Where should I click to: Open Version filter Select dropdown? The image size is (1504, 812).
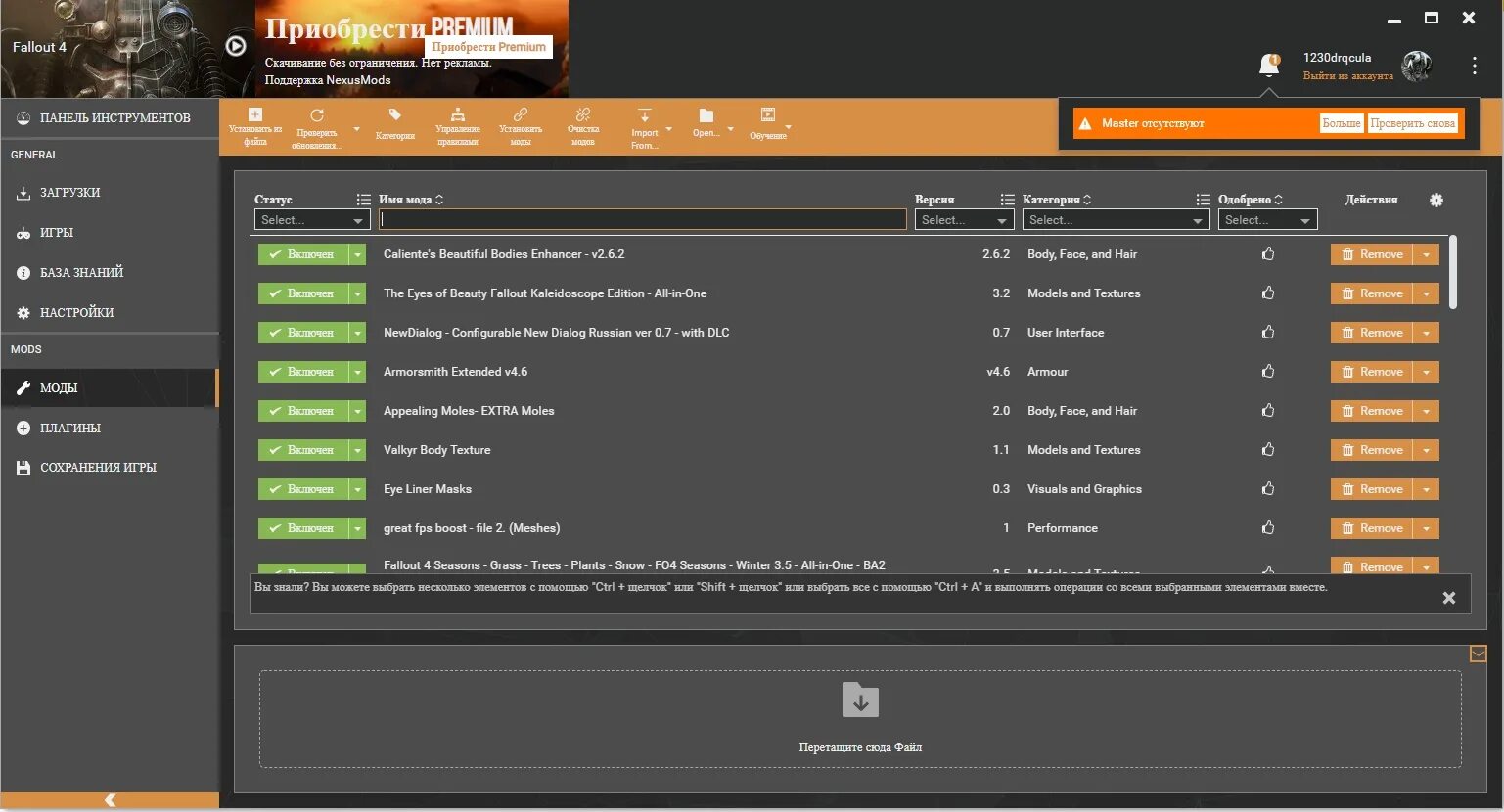pos(965,220)
